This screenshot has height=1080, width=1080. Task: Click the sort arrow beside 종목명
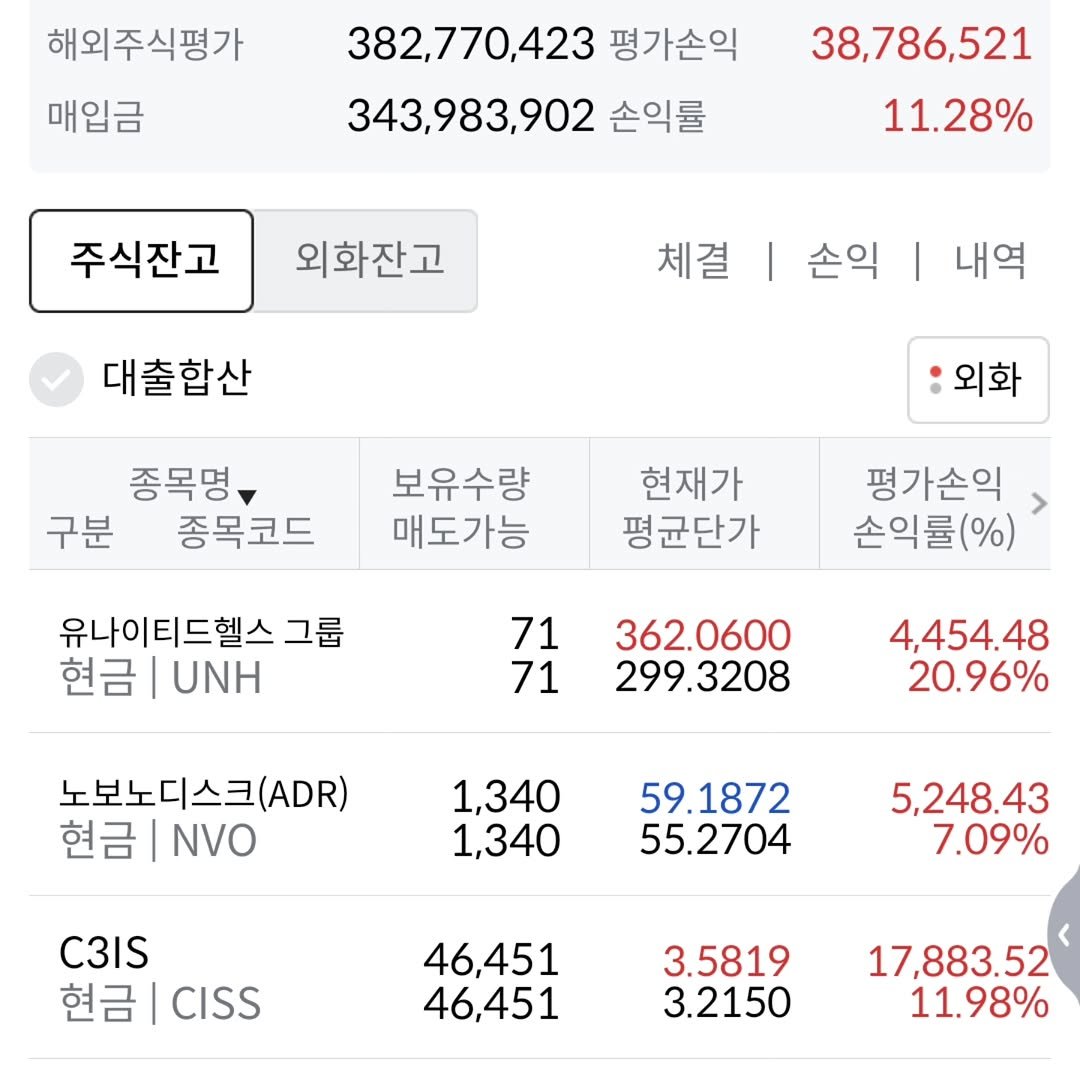tap(247, 496)
